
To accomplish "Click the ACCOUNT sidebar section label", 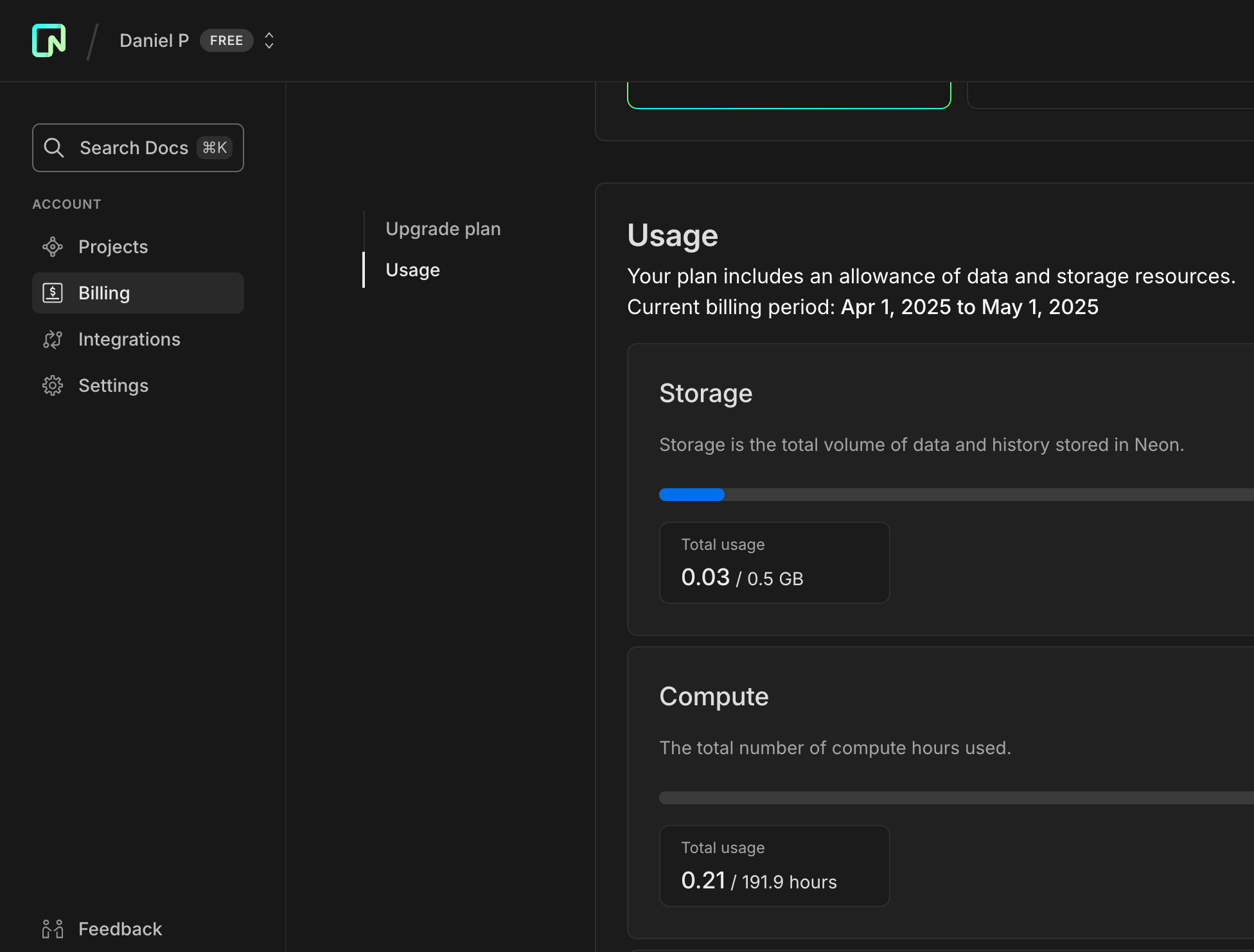I will (x=67, y=204).
